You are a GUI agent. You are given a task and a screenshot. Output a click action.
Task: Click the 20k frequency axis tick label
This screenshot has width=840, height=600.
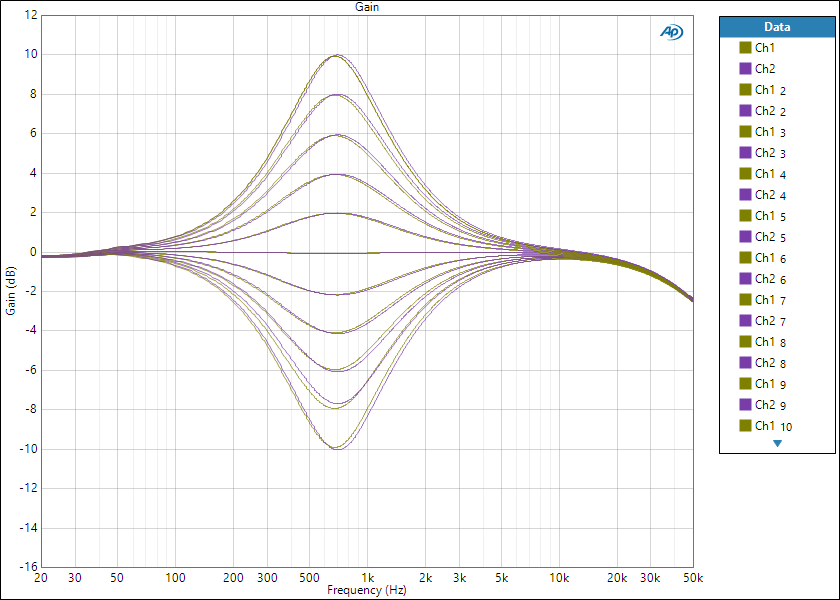[x=617, y=578]
